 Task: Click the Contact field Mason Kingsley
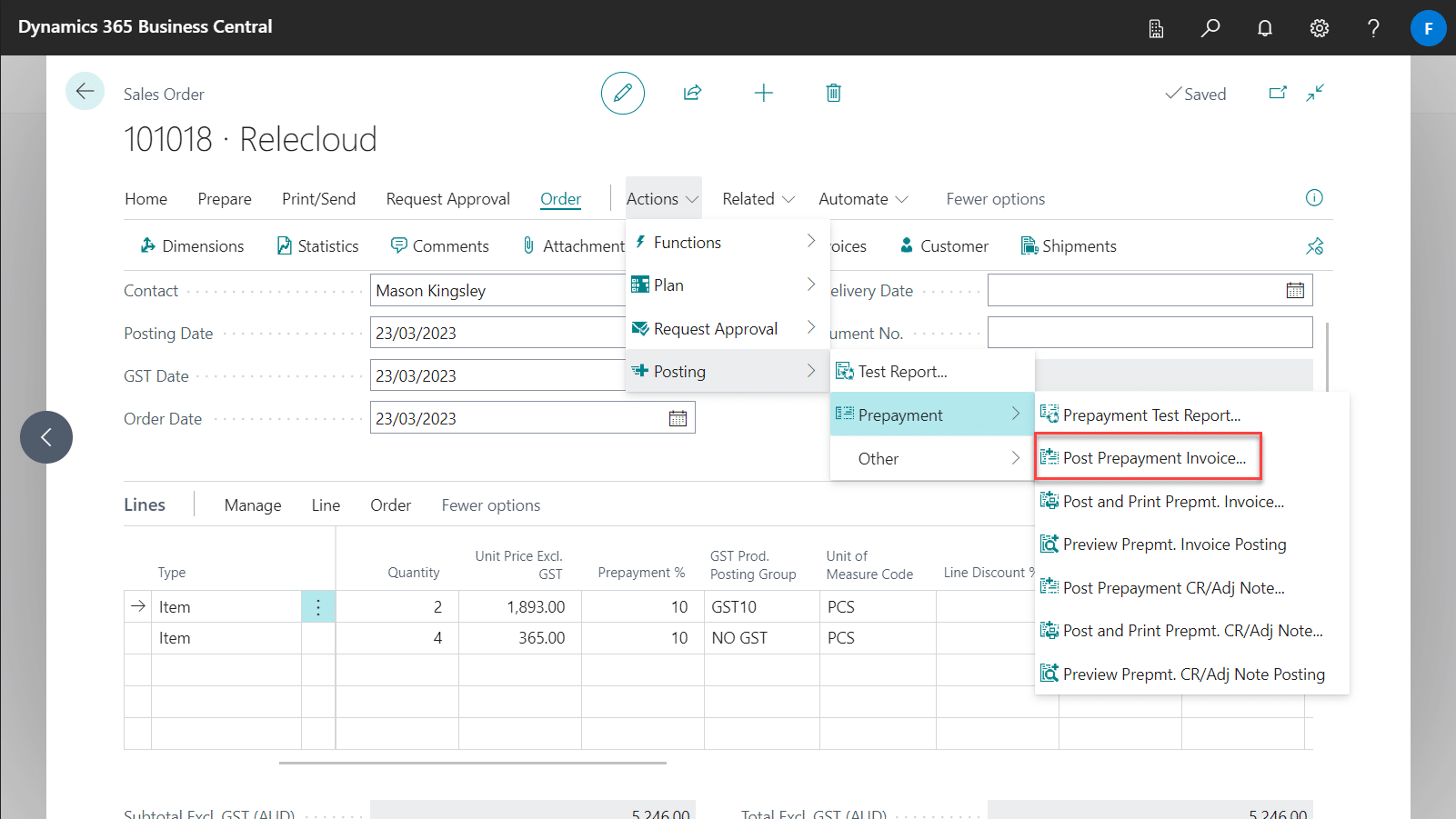click(x=497, y=291)
